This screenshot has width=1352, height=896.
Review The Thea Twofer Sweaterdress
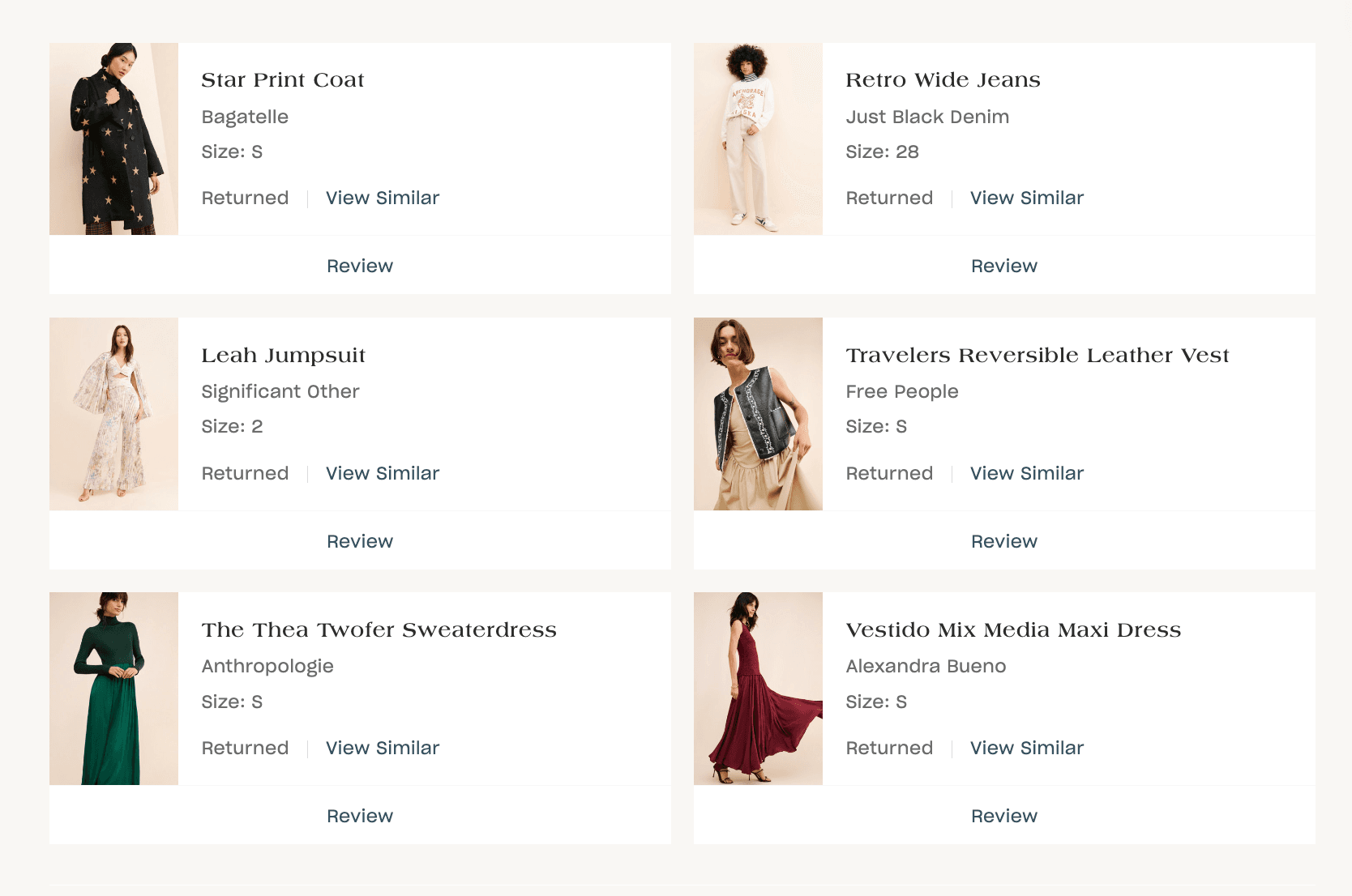tap(360, 816)
